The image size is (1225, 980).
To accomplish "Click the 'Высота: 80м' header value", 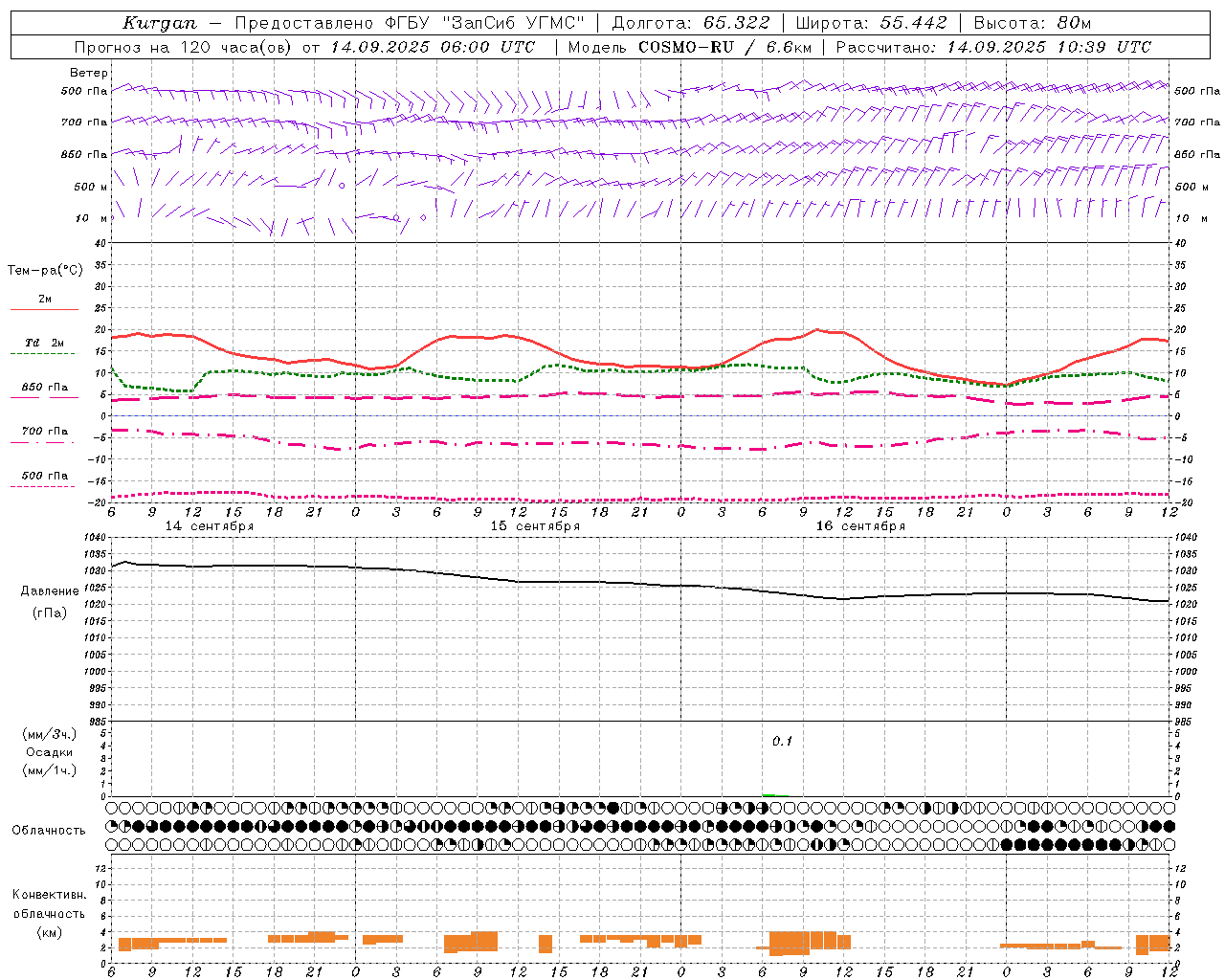I will (1033, 23).
